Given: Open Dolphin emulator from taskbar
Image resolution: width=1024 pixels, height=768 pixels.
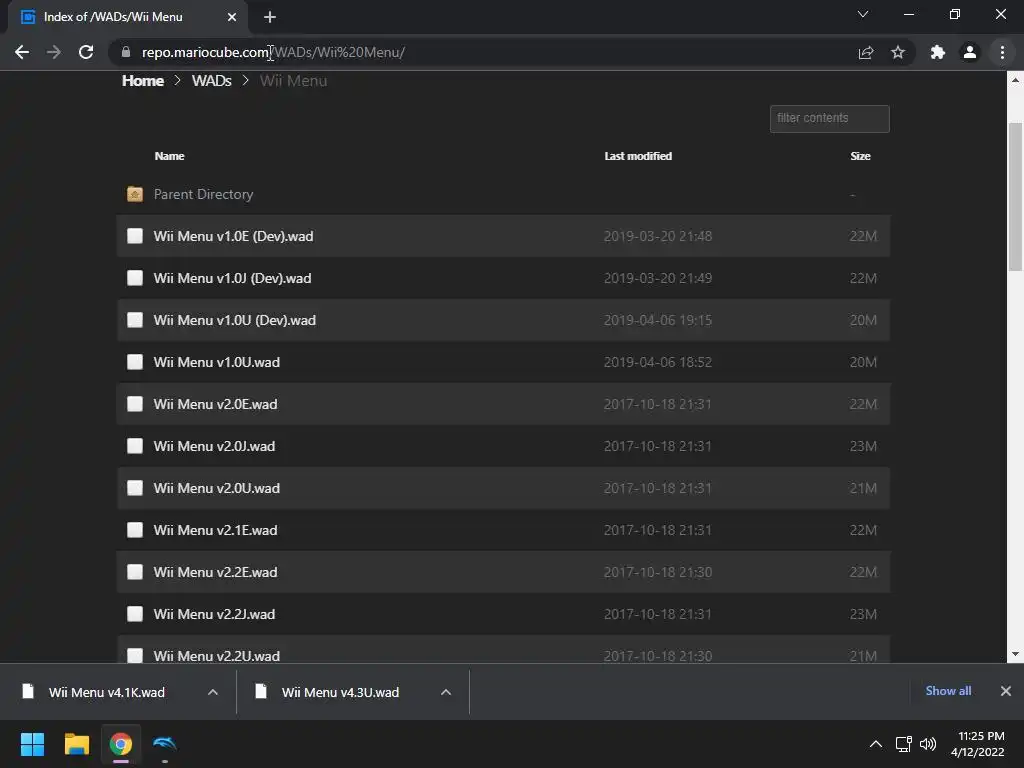Looking at the screenshot, I should point(165,744).
